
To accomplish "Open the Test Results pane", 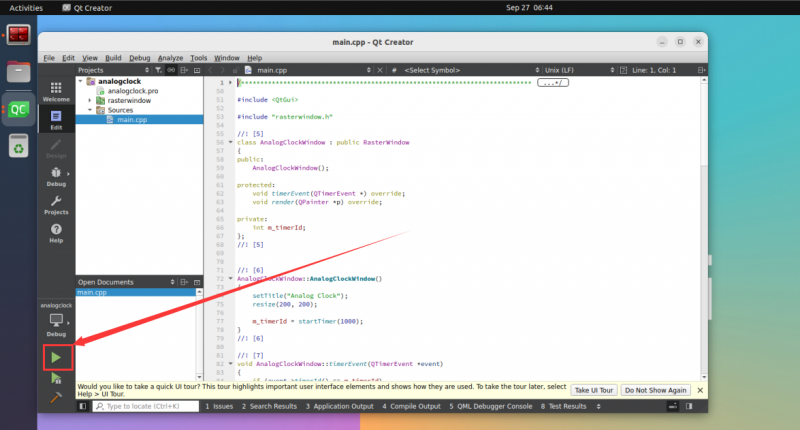I will pyautogui.click(x=563, y=406).
